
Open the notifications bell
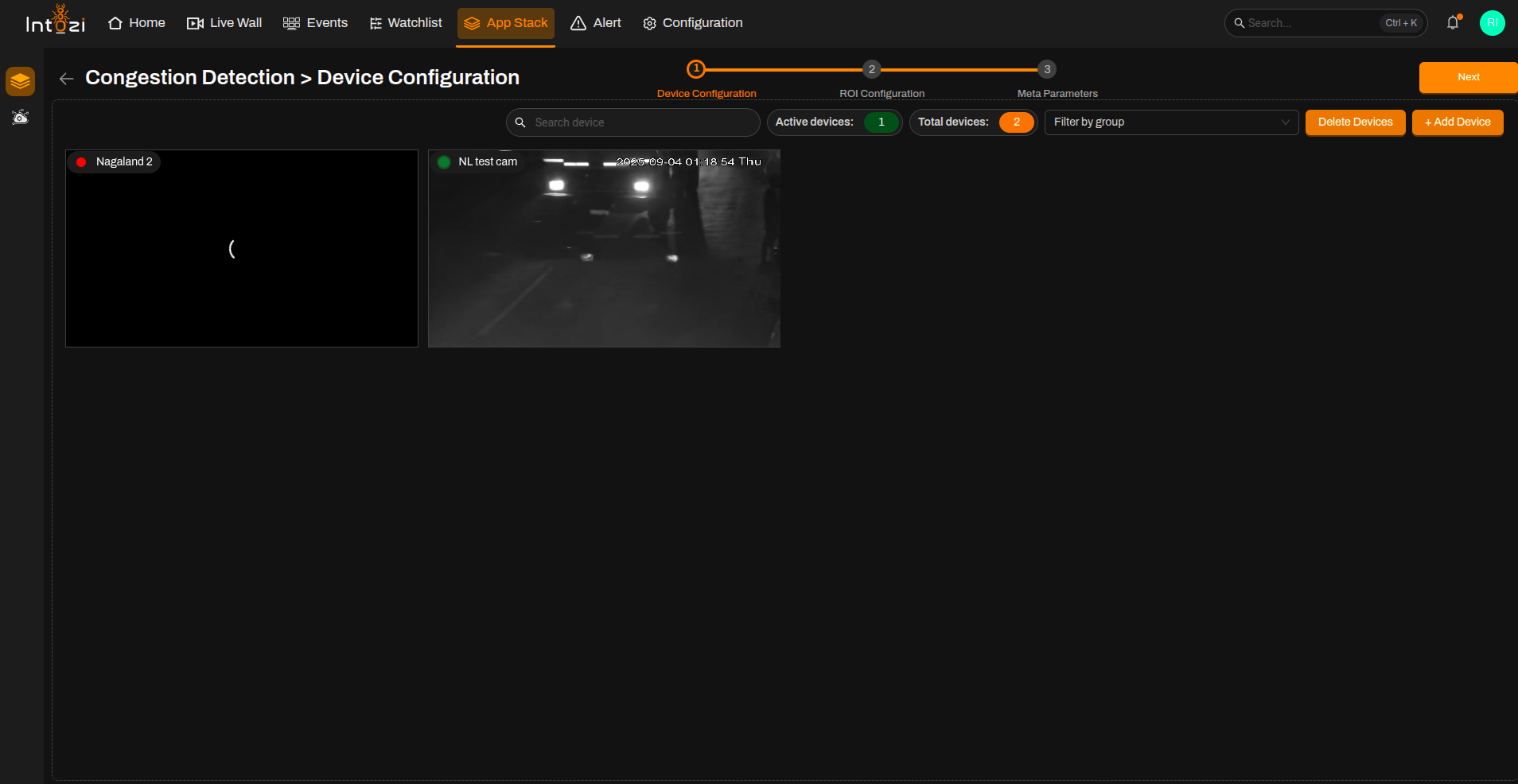coord(1453,23)
